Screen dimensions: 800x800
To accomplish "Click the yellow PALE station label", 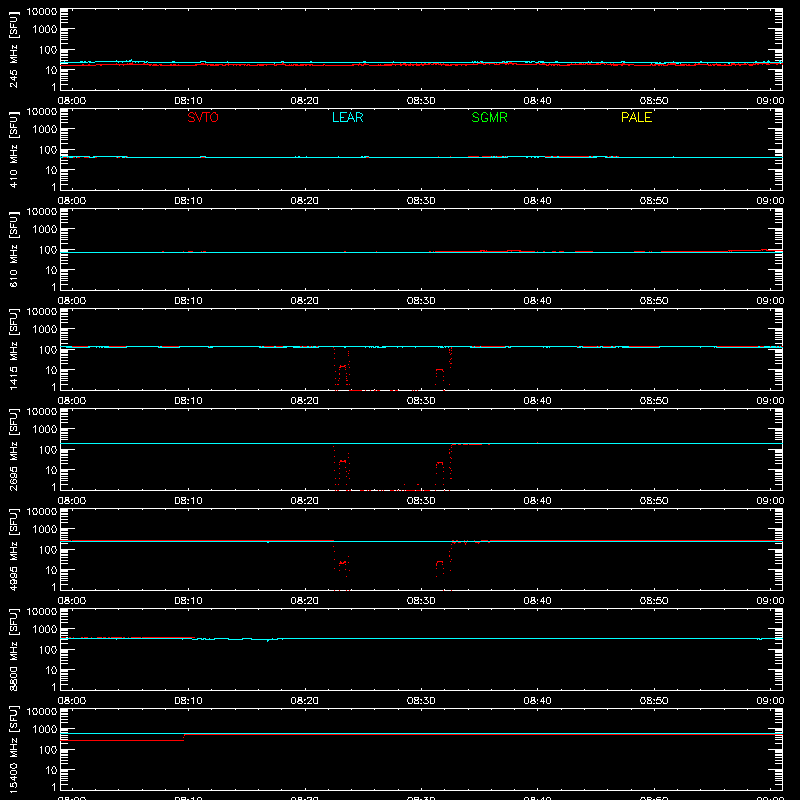I will (x=636, y=117).
